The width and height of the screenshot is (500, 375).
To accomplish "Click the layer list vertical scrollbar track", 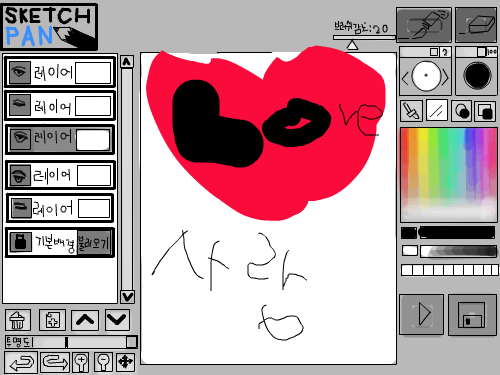I will pos(127,179).
